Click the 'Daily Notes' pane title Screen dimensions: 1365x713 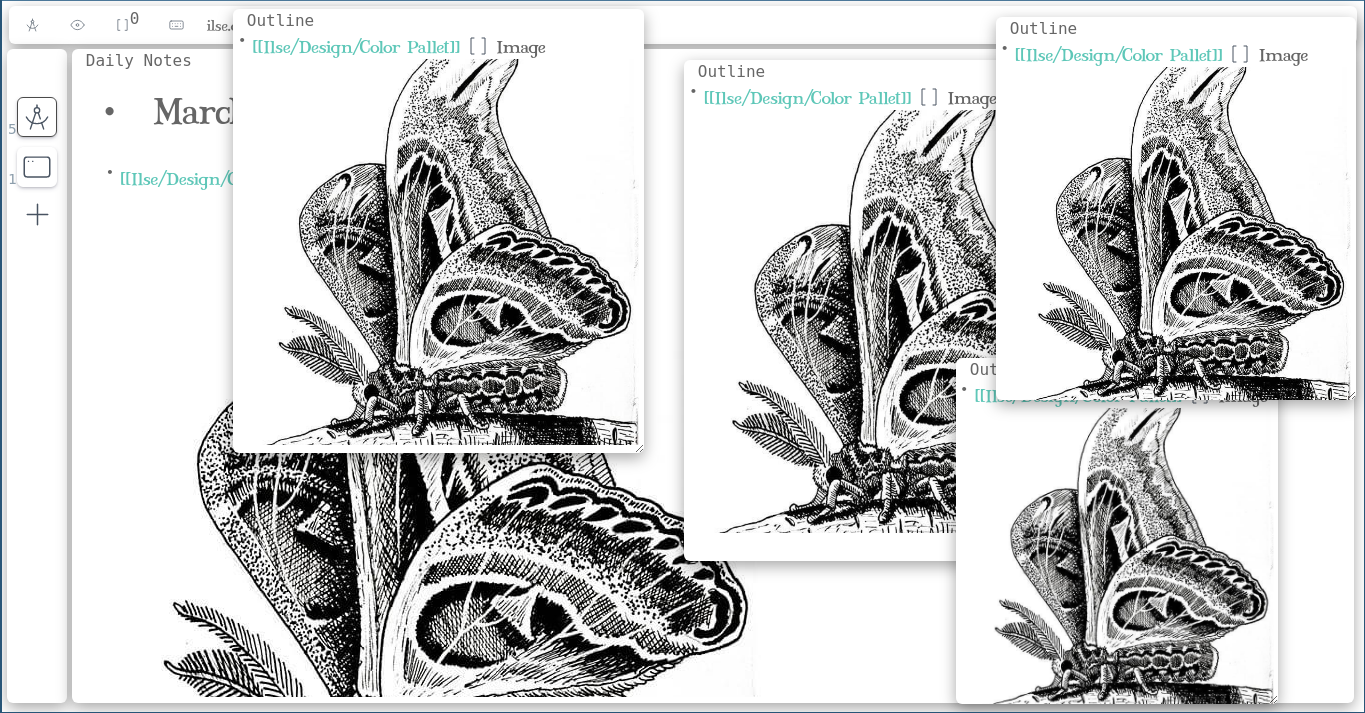click(x=138, y=60)
